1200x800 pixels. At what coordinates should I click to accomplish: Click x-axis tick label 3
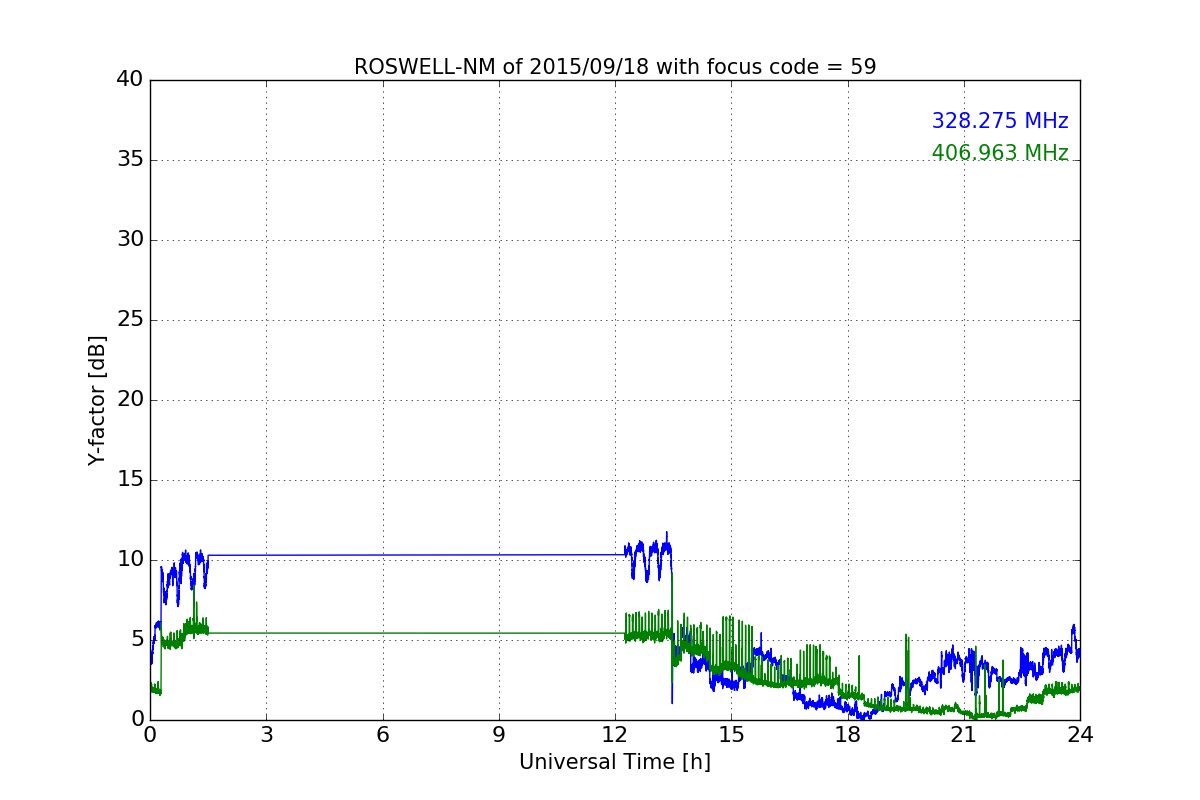(x=266, y=735)
